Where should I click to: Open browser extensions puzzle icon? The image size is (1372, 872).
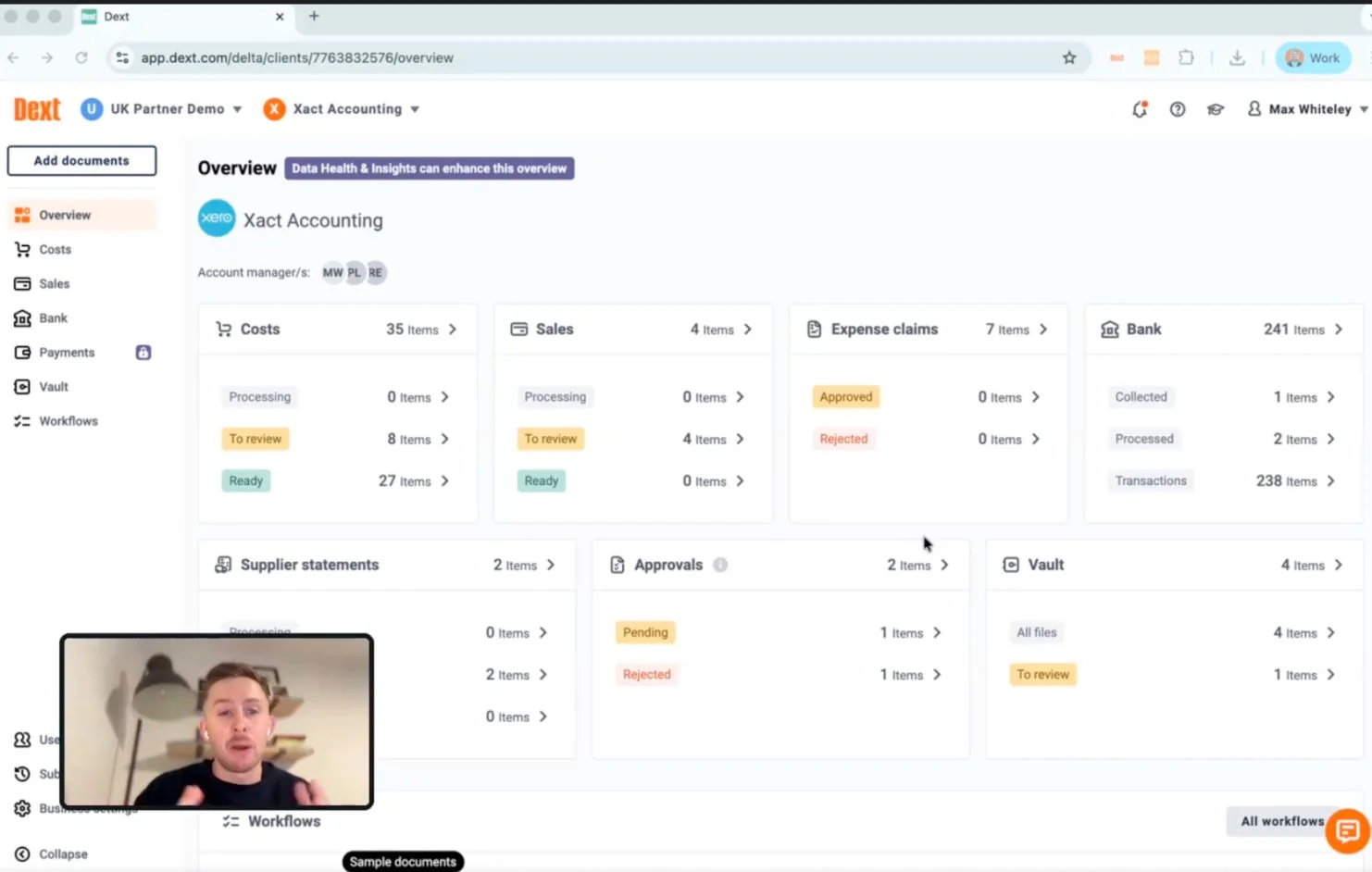1186,57
